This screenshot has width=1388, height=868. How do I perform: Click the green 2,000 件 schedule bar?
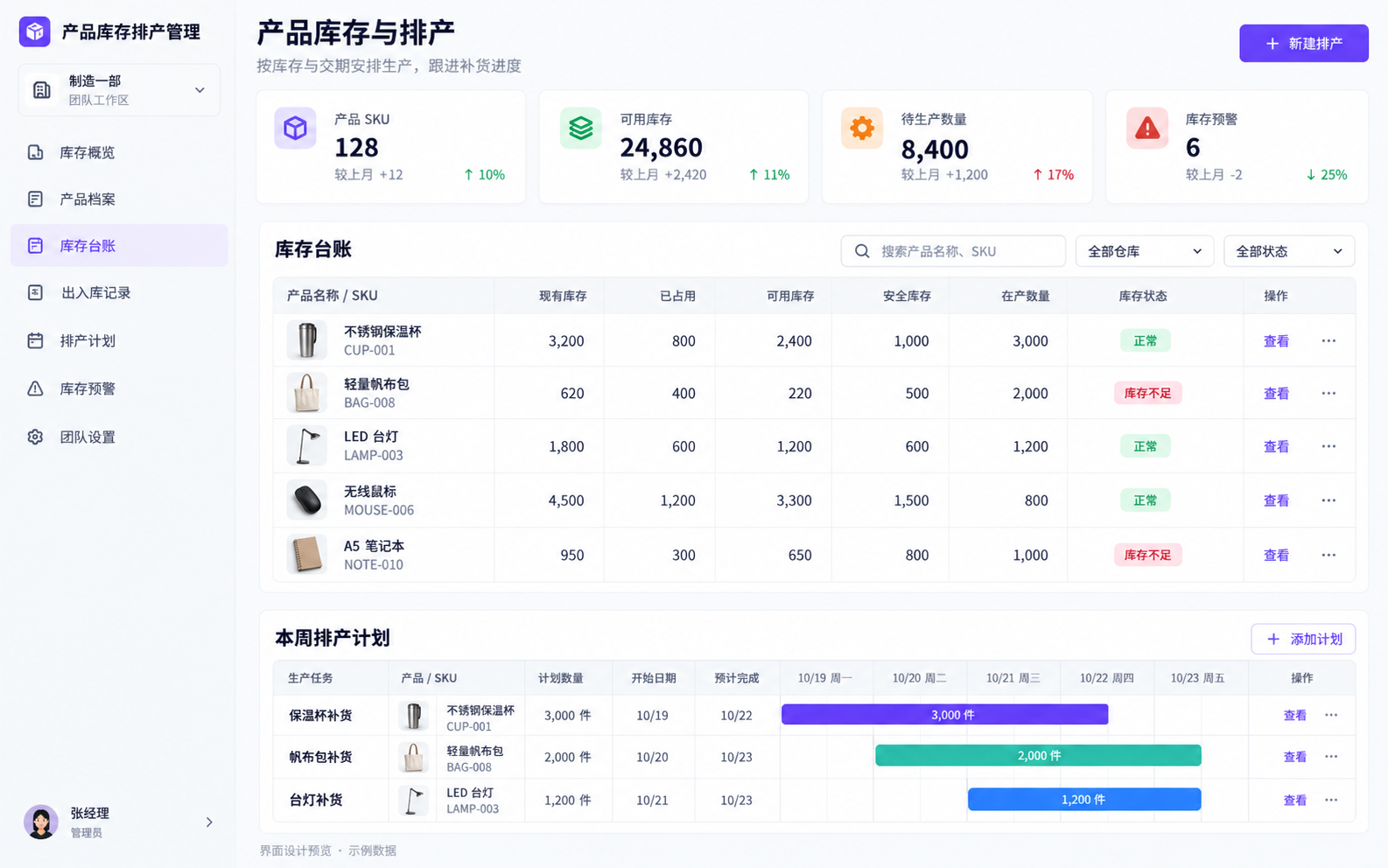1038,755
